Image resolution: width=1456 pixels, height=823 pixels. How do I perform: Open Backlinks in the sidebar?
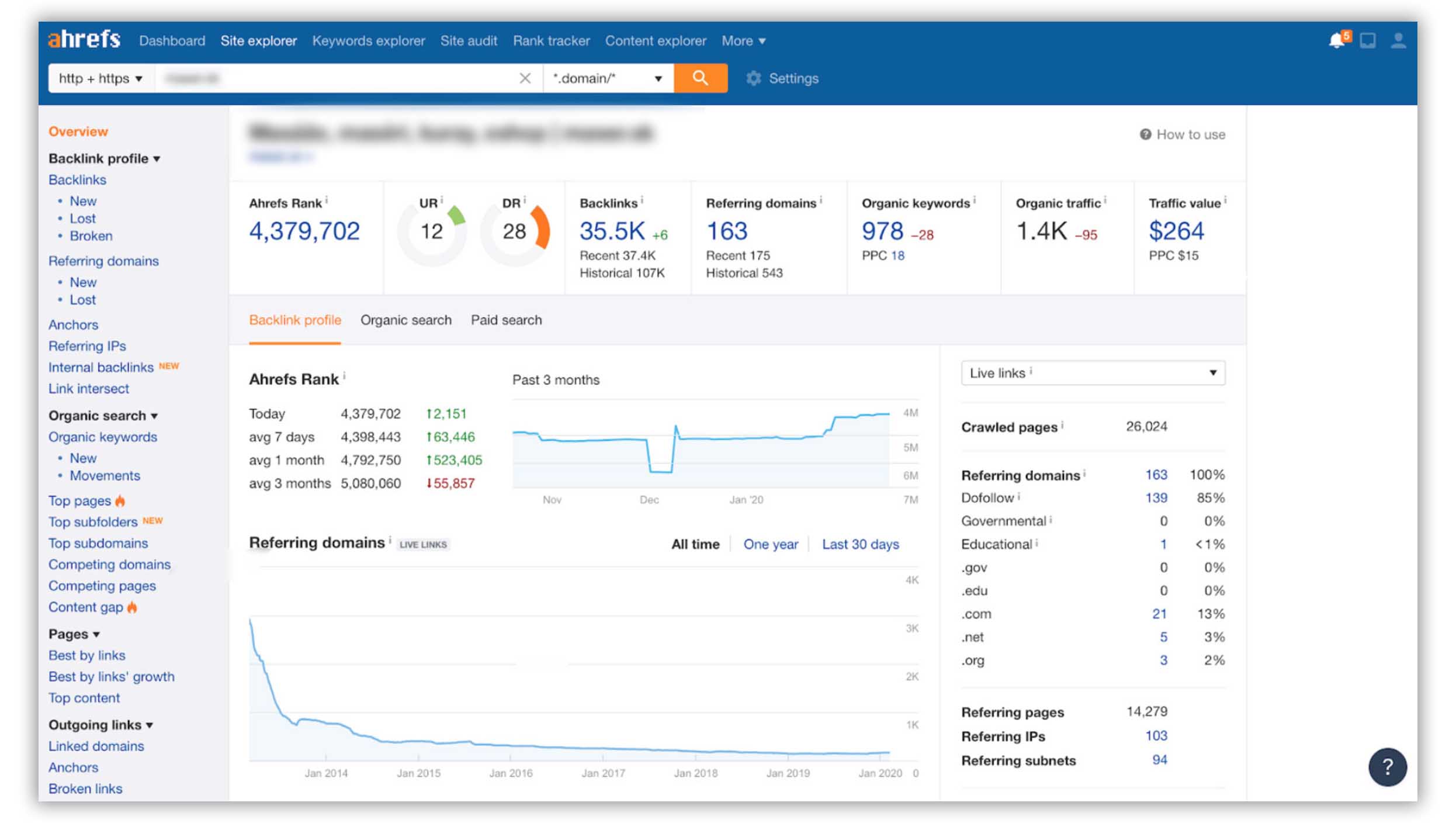pyautogui.click(x=77, y=180)
